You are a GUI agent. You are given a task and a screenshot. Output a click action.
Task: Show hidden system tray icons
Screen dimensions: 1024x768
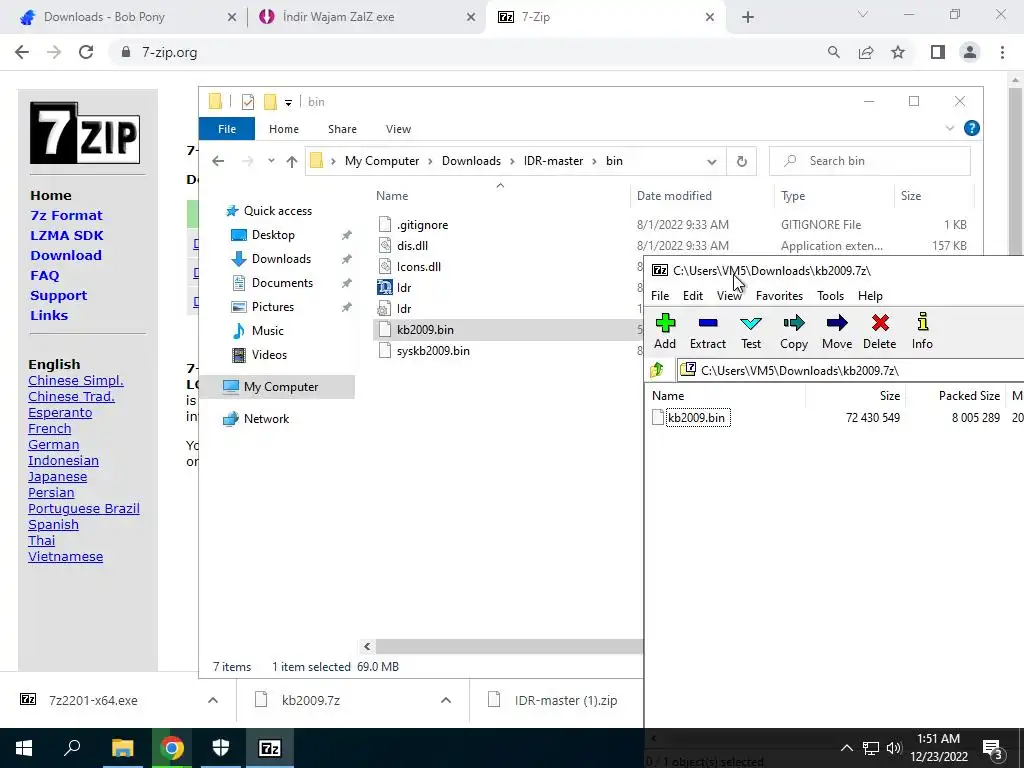846,748
